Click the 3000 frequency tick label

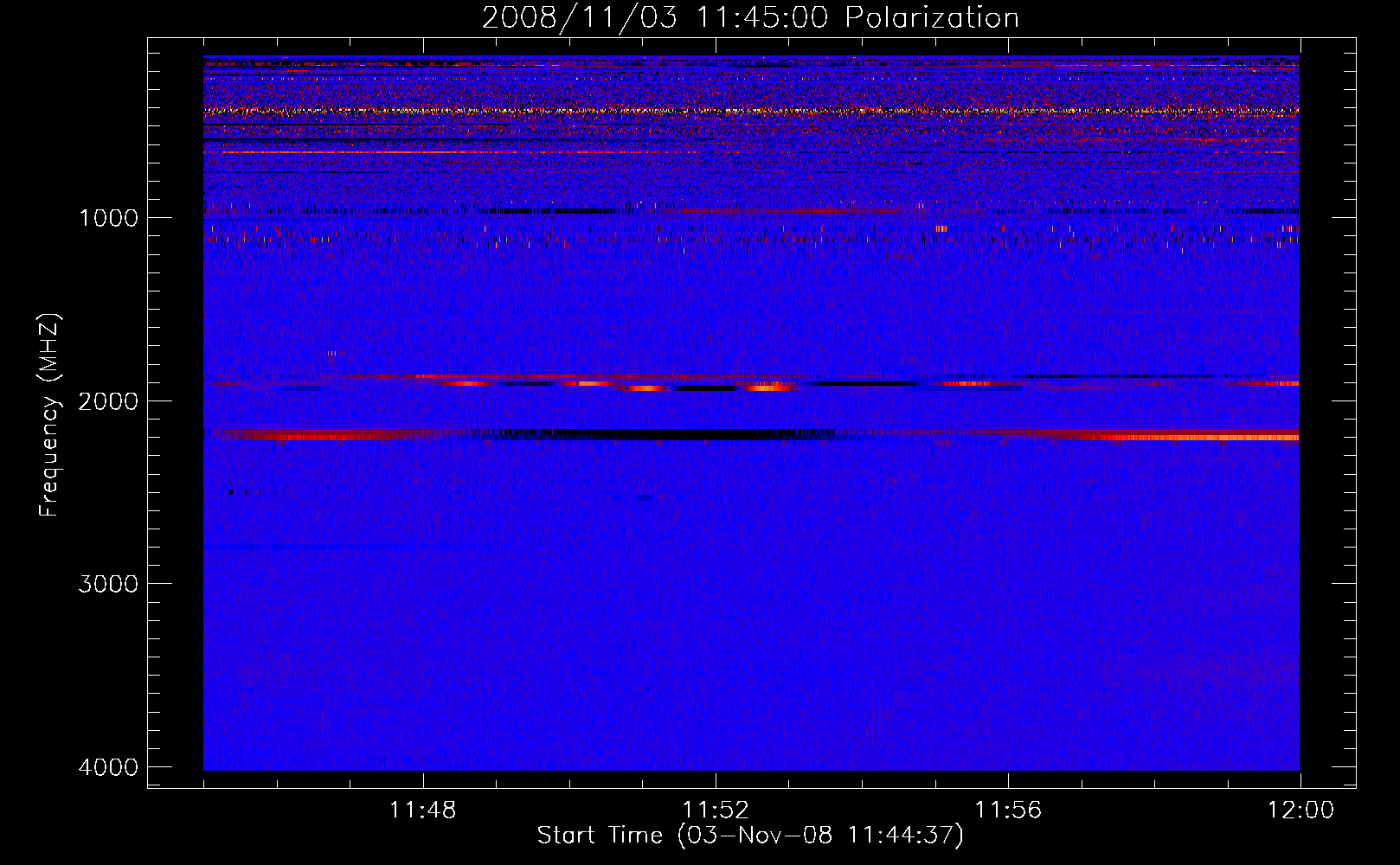pos(108,584)
